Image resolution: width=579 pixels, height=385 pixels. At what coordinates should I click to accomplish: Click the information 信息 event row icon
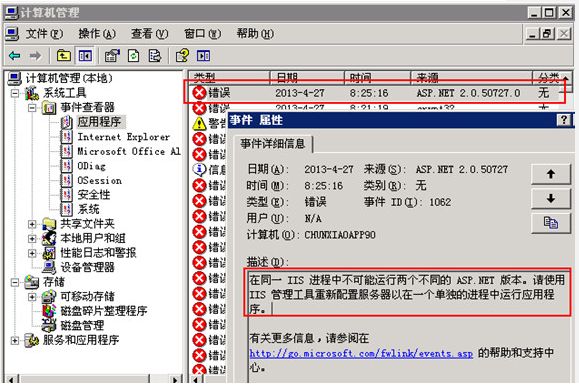click(199, 169)
